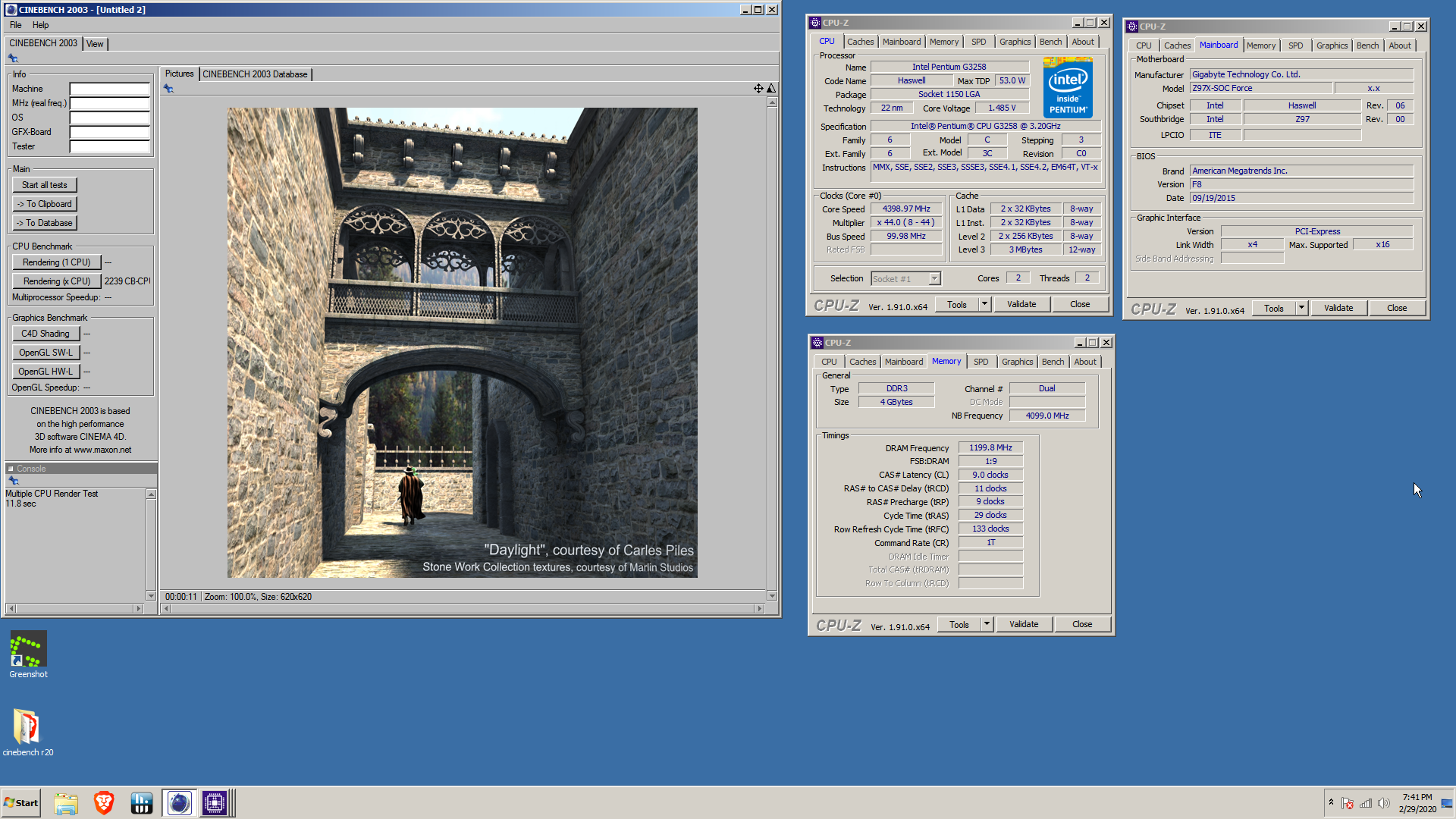Image resolution: width=1456 pixels, height=819 pixels.
Task: Click the CPU-Z Mainboard window title icon
Action: click(1132, 27)
